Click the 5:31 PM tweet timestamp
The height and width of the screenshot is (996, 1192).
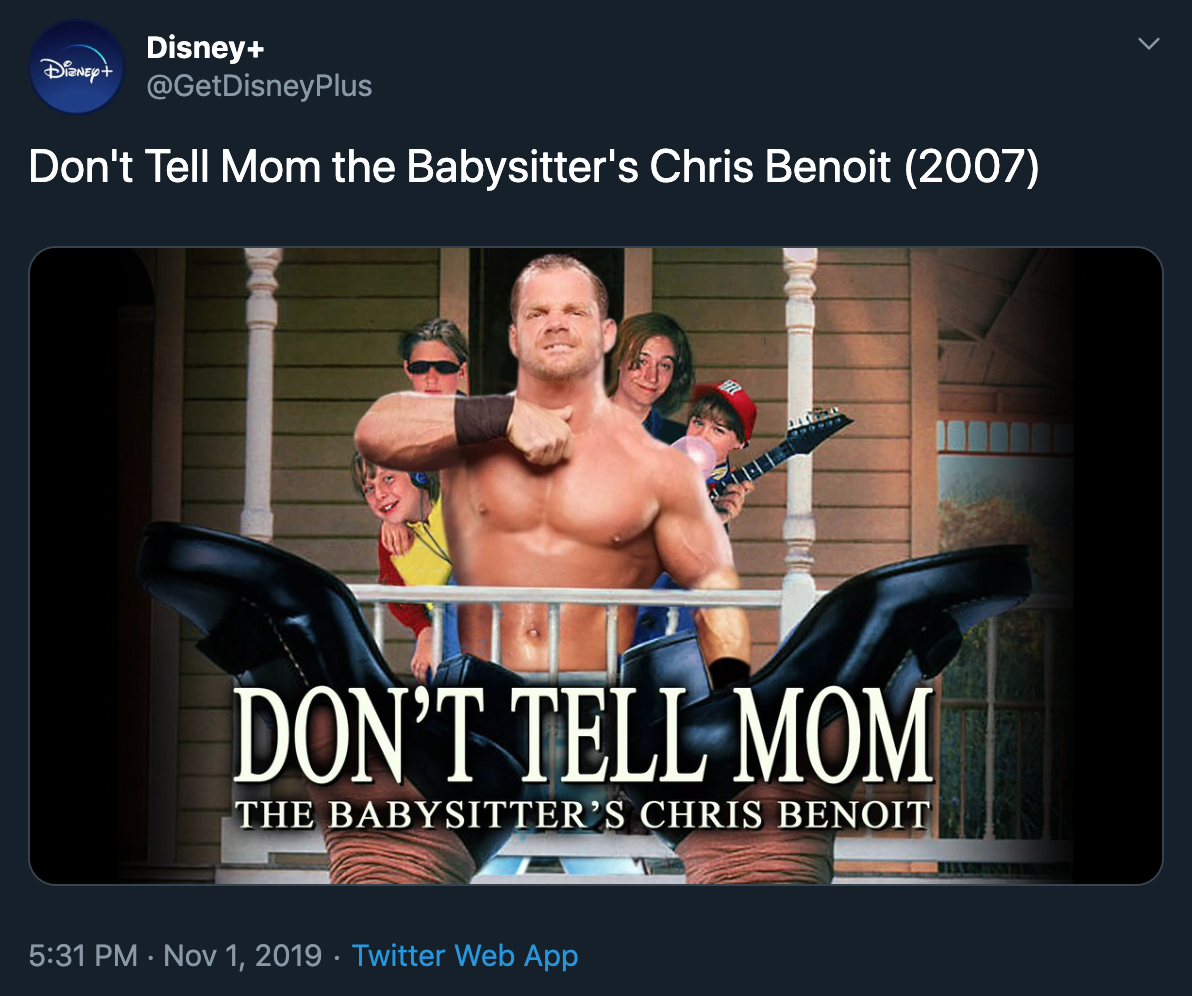click(x=83, y=955)
